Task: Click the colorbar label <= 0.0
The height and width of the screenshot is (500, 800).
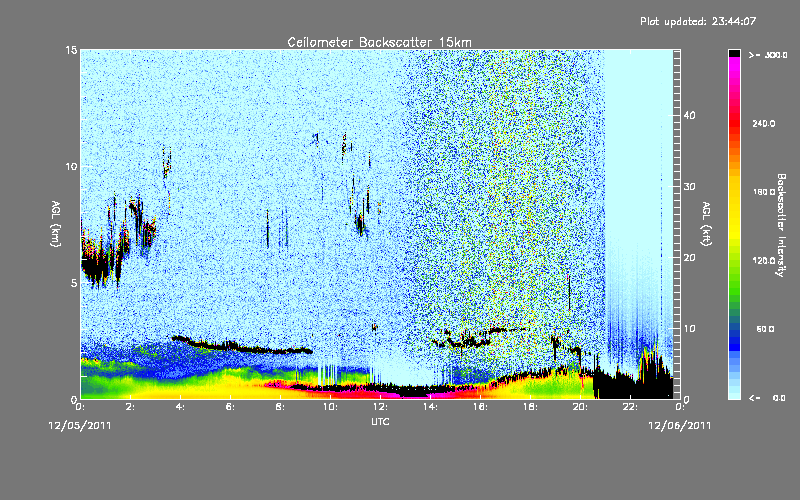Action: pos(768,397)
